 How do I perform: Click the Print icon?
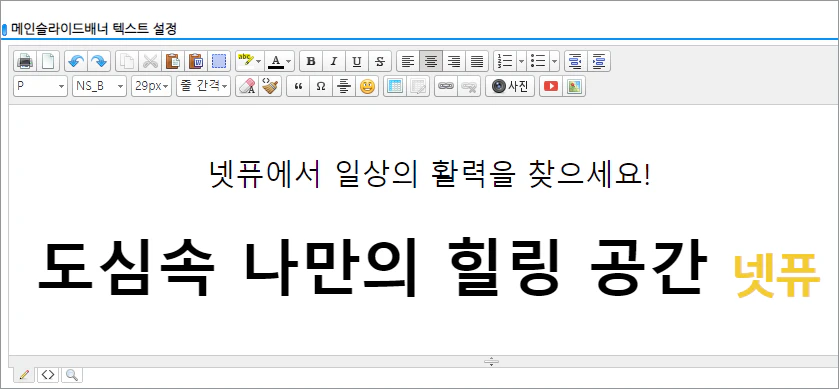(25, 62)
